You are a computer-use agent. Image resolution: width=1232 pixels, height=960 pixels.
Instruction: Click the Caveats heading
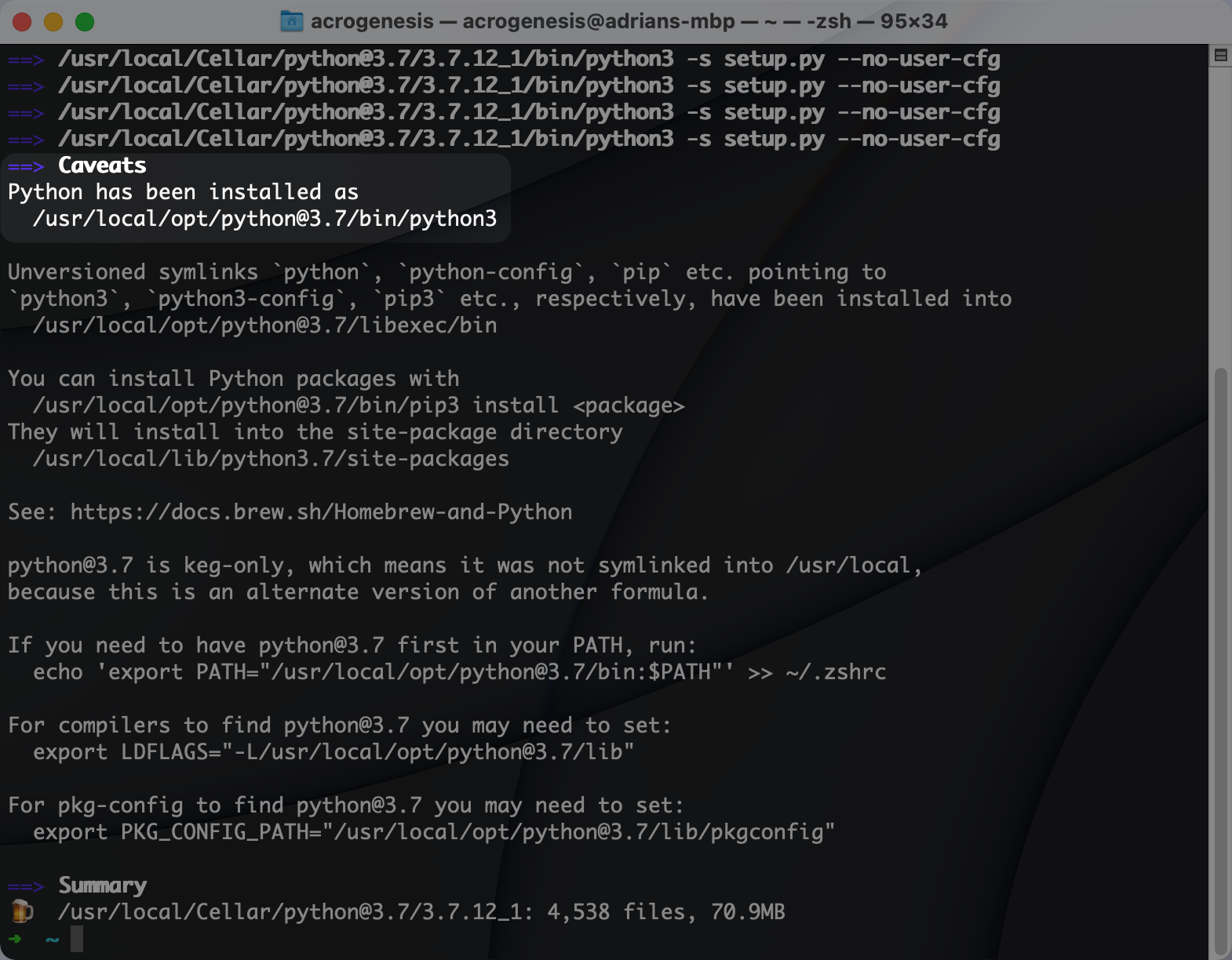(102, 165)
